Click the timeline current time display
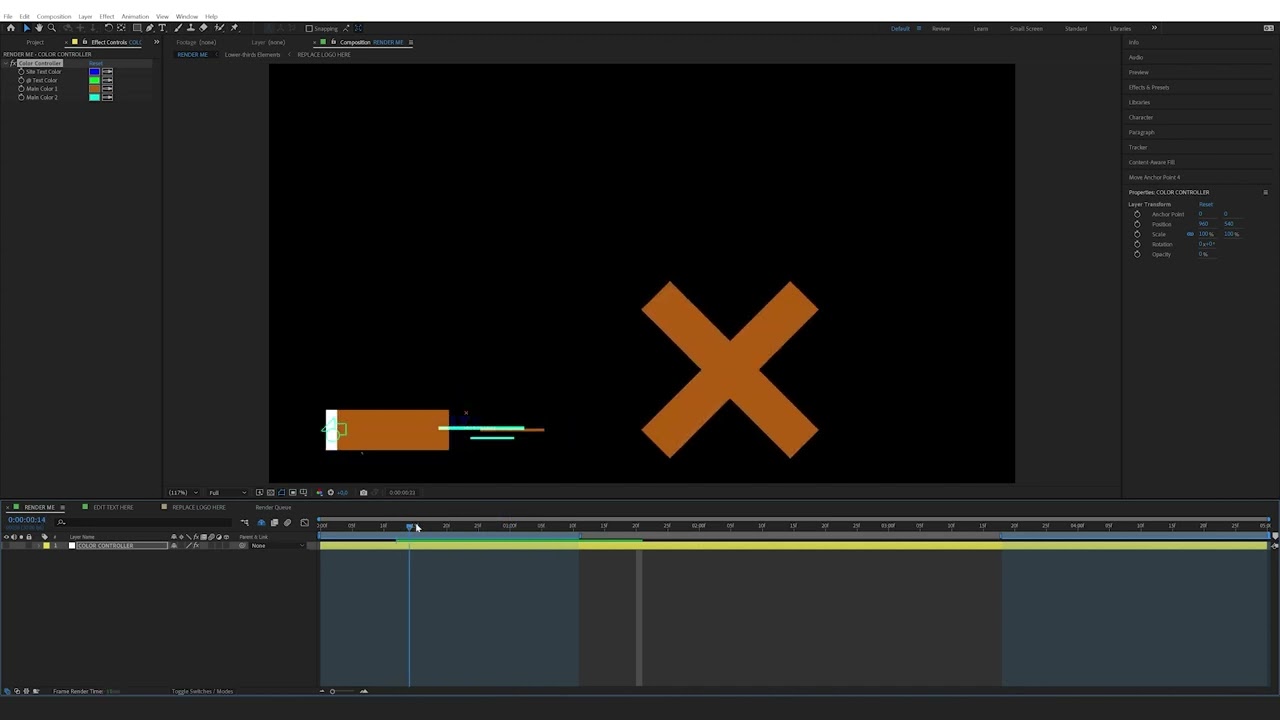Image resolution: width=1280 pixels, height=720 pixels. (x=27, y=520)
